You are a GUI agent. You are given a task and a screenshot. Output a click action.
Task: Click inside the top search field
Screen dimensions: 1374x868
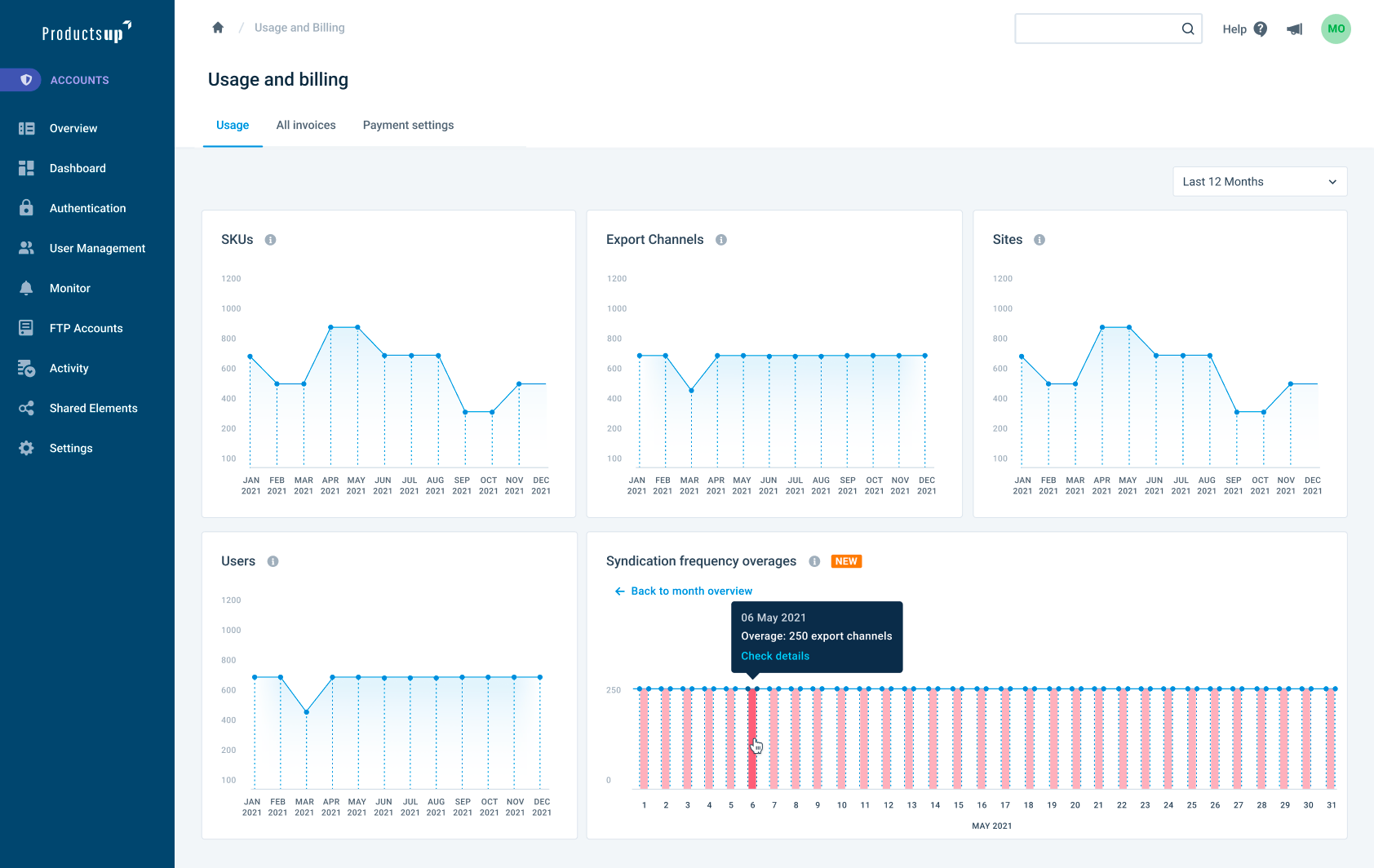(1095, 29)
